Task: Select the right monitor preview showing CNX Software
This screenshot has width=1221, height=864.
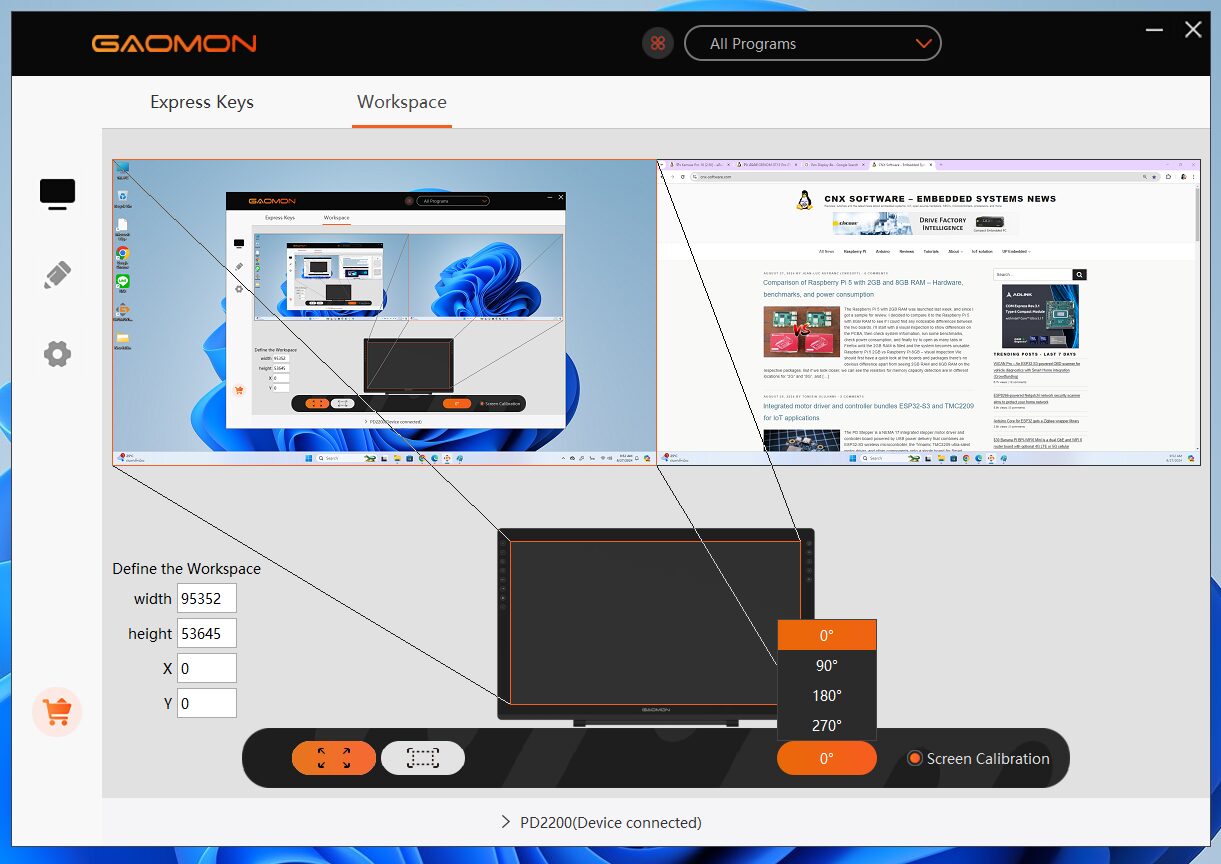Action: coord(929,312)
